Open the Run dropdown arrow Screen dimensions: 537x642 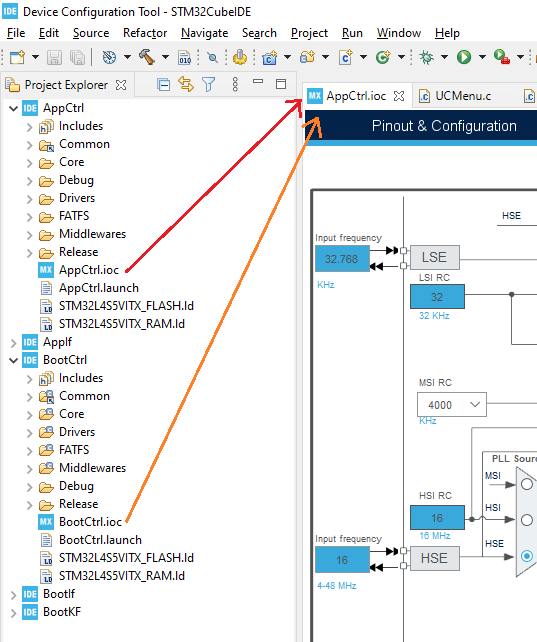point(482,57)
